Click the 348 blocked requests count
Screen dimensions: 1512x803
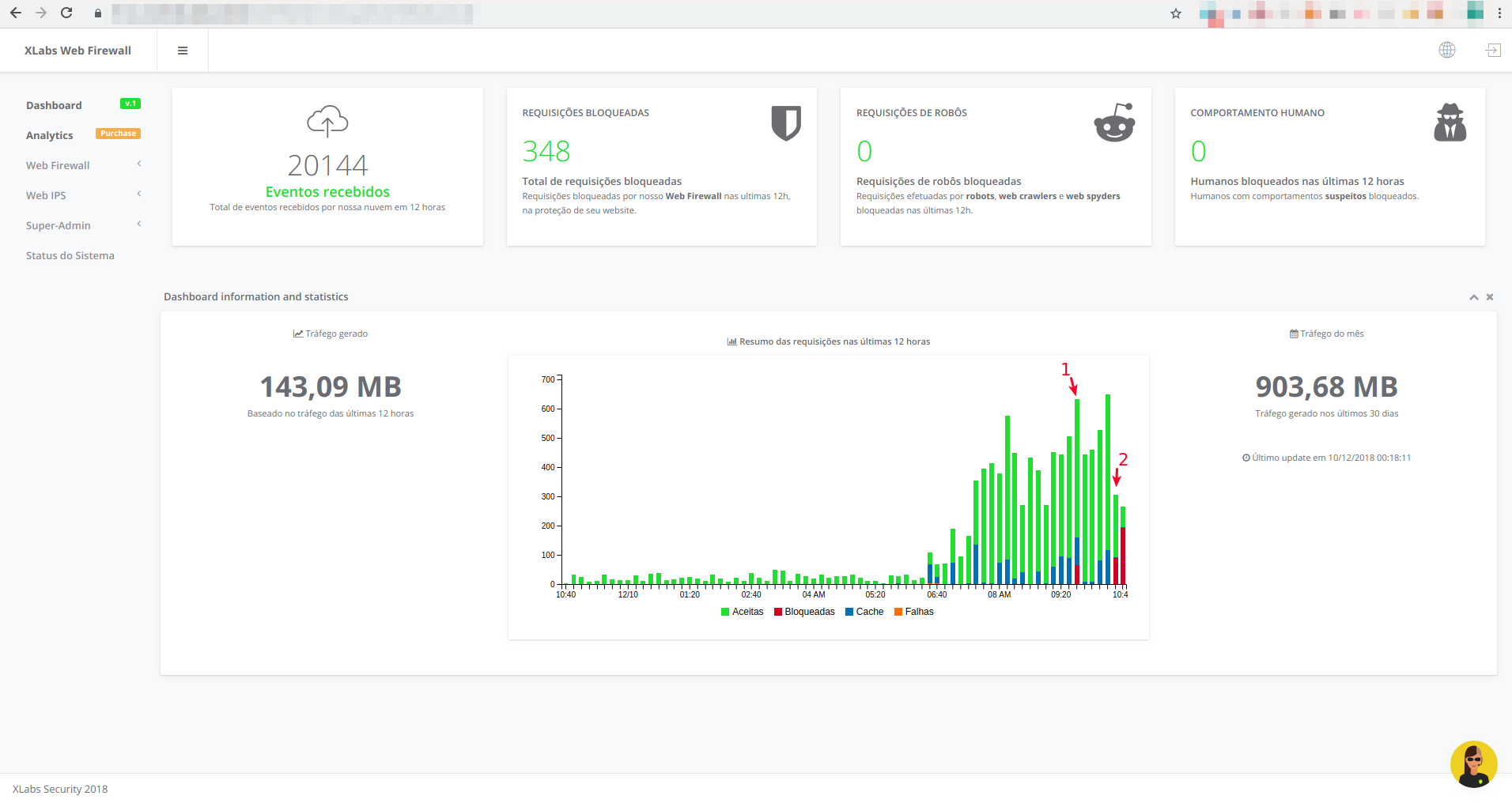[x=546, y=151]
